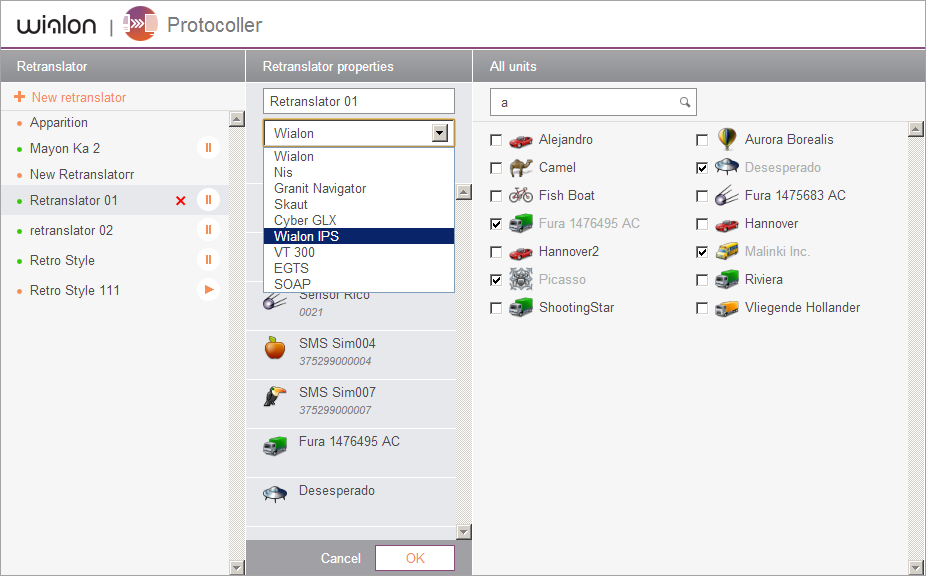Click the OK button
Image resolution: width=926 pixels, height=576 pixels.
click(415, 558)
